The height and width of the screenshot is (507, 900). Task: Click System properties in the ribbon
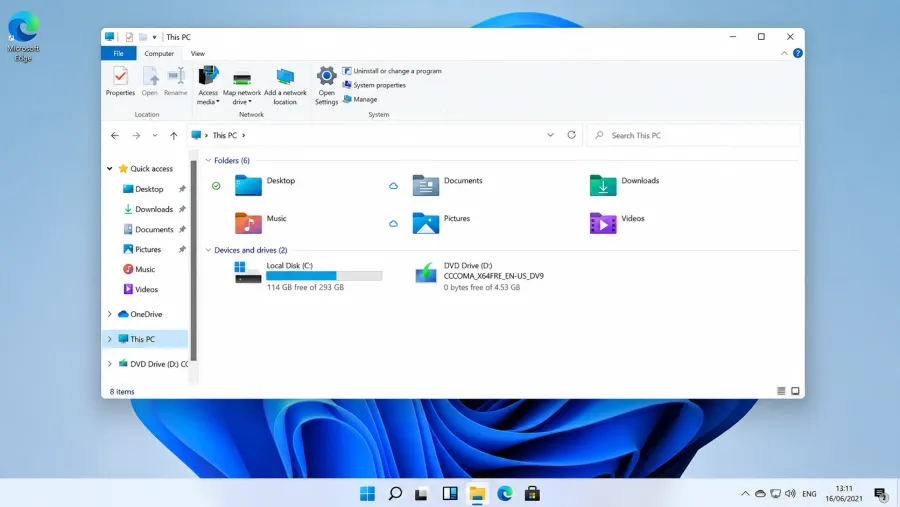coord(374,85)
